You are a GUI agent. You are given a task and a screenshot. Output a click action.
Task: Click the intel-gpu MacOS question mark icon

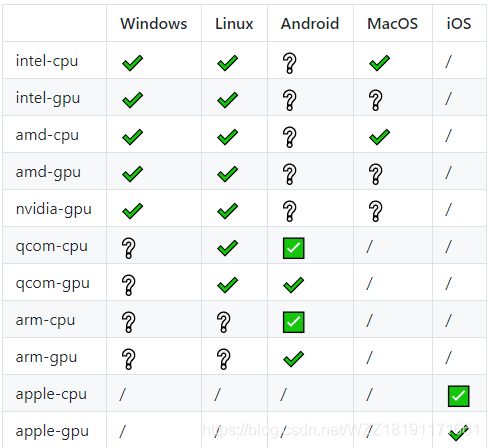(375, 100)
